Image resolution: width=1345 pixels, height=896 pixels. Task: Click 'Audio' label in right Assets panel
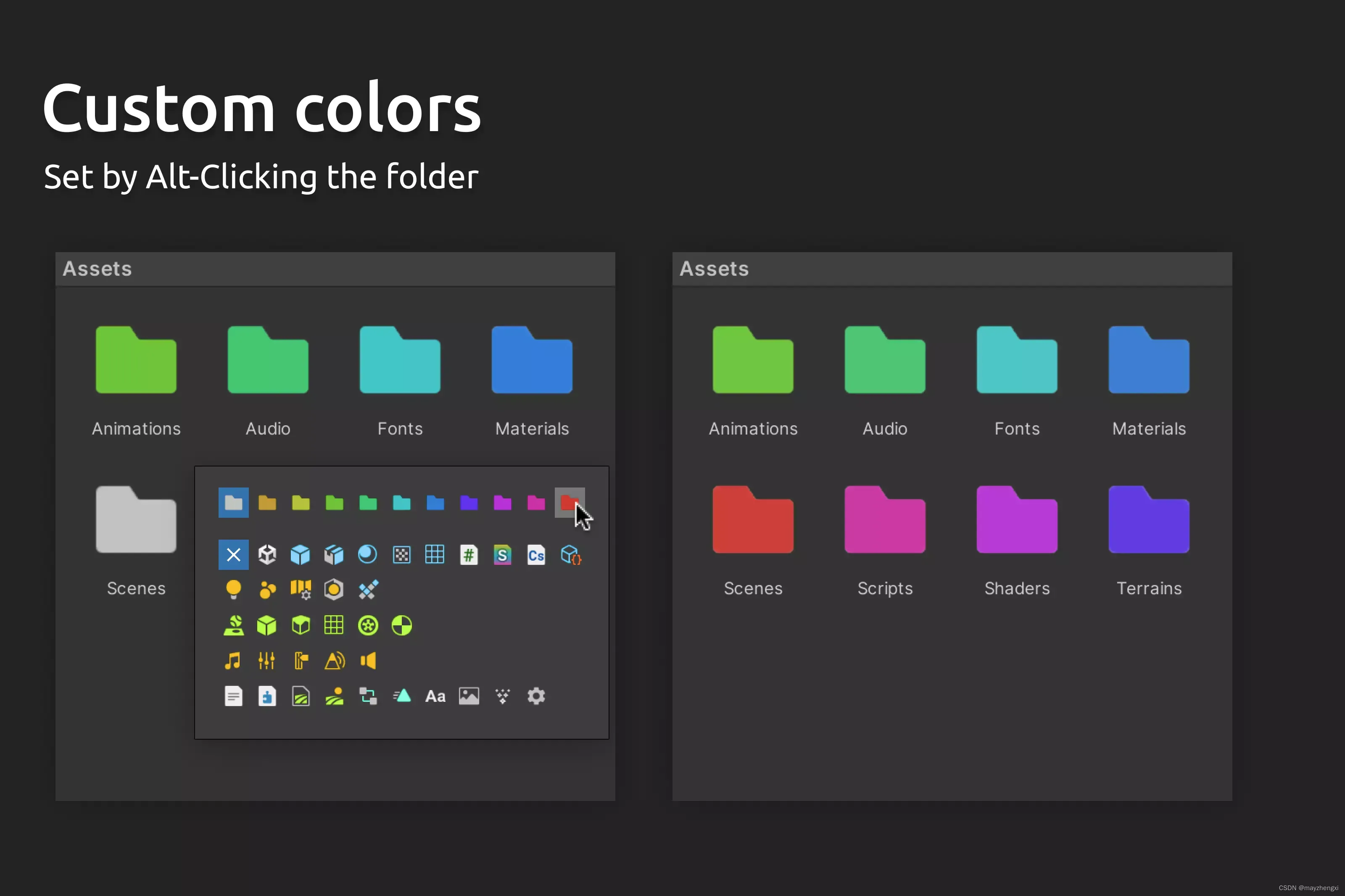coord(885,429)
